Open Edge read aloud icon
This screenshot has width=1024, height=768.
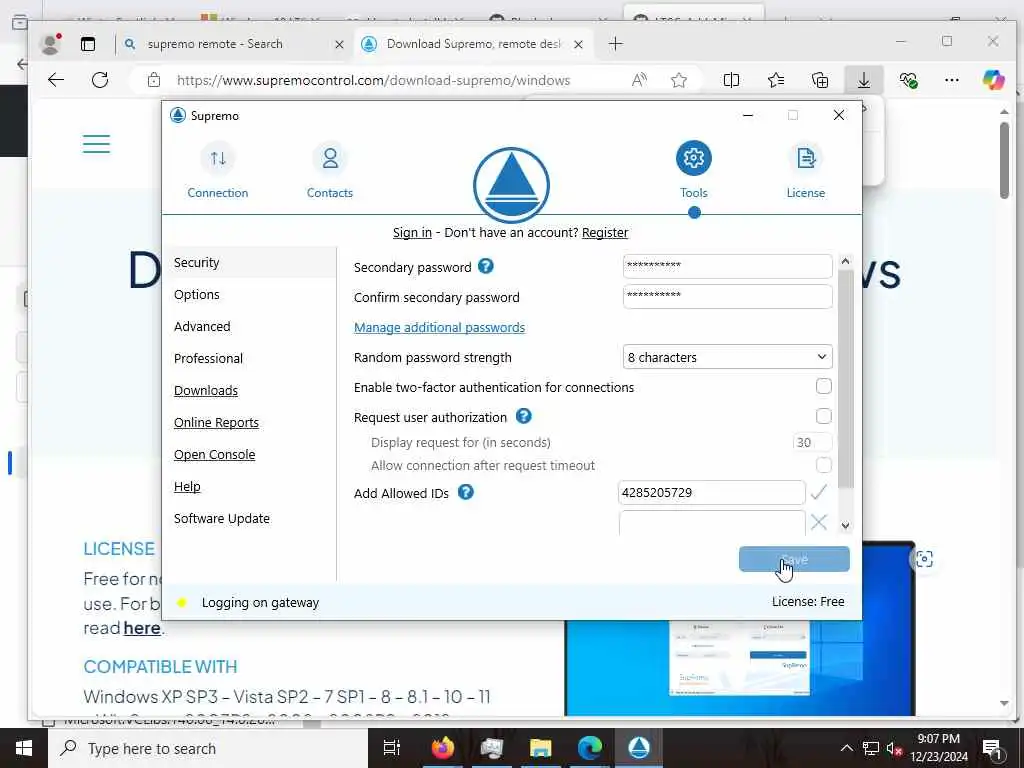tap(639, 80)
